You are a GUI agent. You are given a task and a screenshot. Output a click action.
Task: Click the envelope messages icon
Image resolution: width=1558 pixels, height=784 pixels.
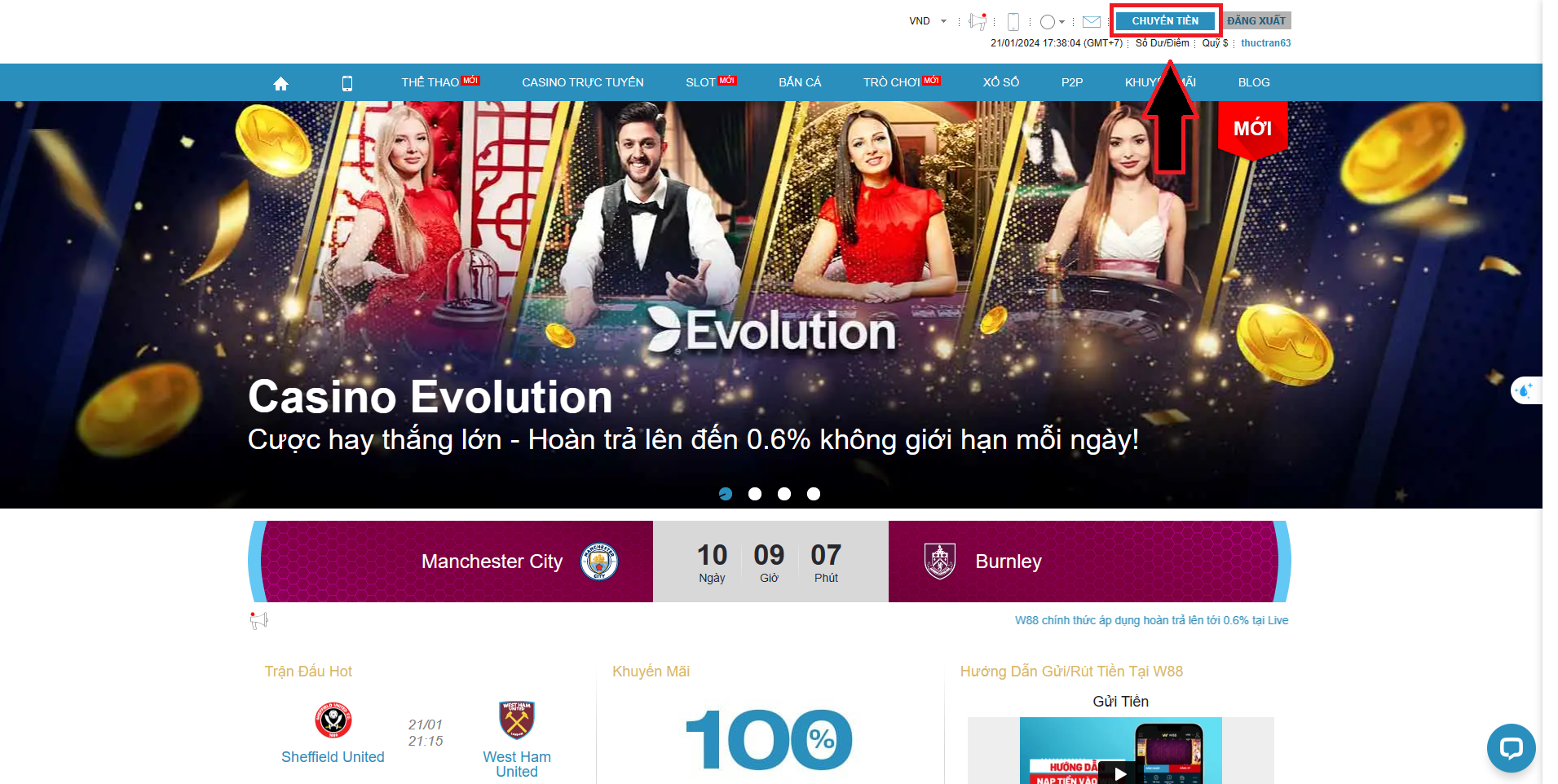(x=1092, y=22)
